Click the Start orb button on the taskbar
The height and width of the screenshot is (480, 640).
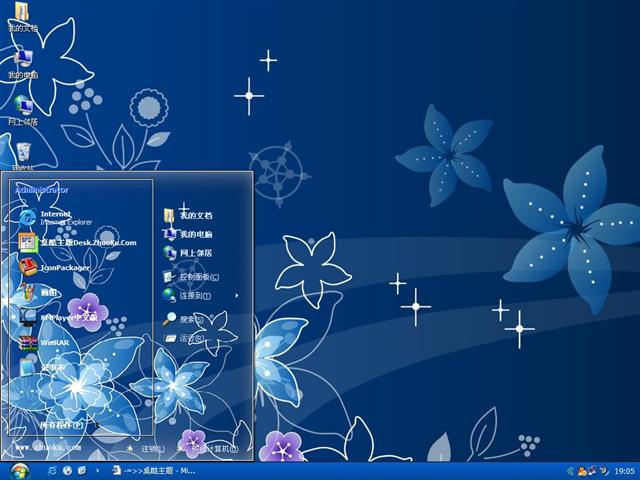19,472
